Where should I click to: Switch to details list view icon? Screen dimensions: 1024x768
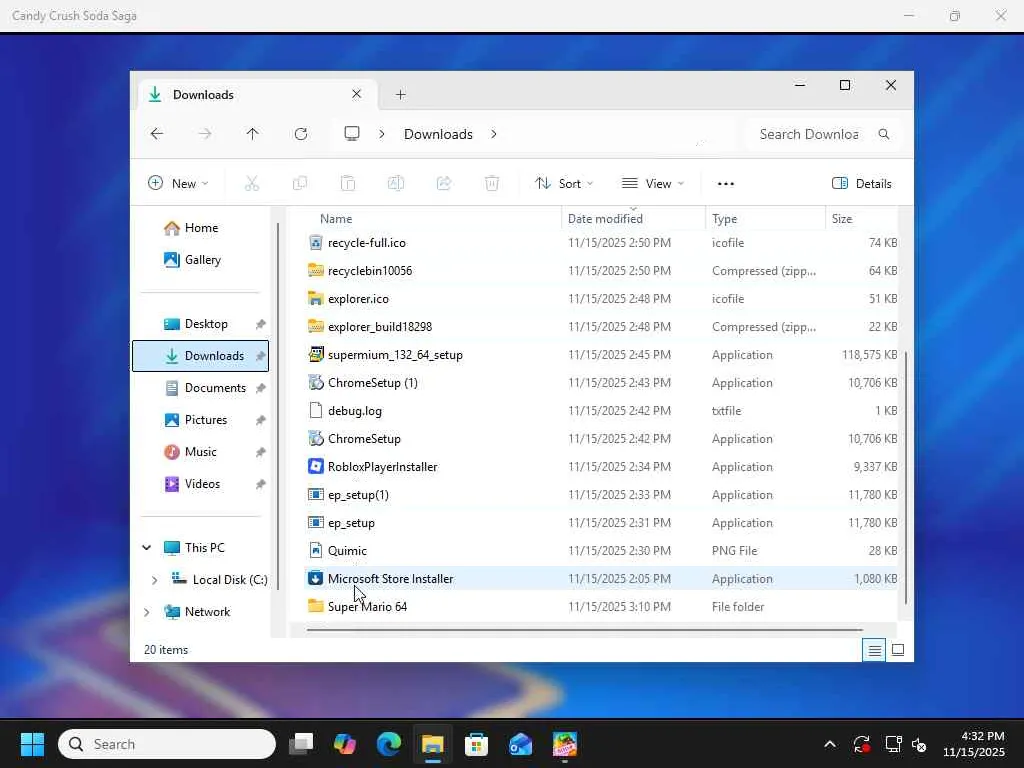pyautogui.click(x=874, y=650)
